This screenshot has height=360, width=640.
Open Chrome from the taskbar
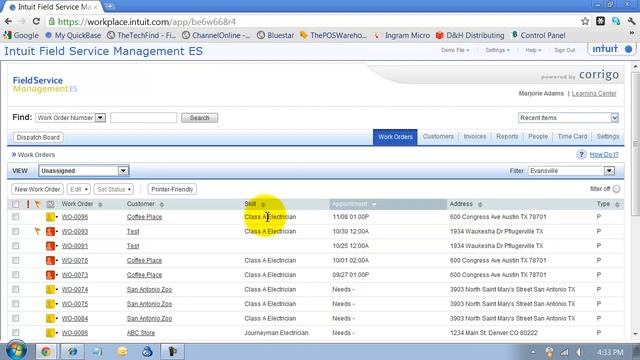click(x=45, y=351)
